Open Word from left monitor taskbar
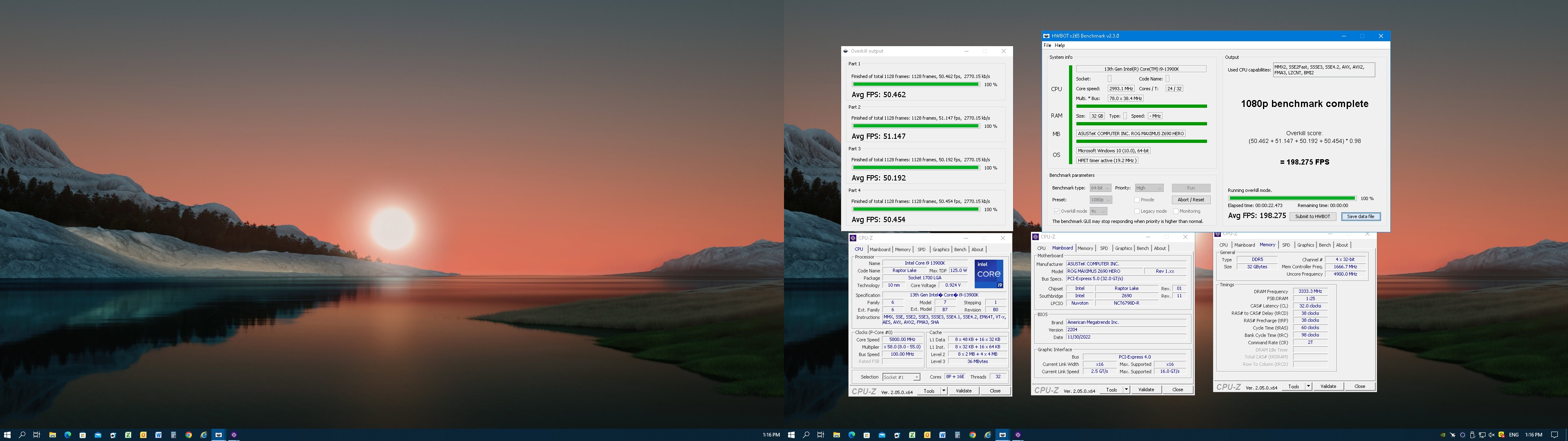1568x441 pixels. point(158,435)
